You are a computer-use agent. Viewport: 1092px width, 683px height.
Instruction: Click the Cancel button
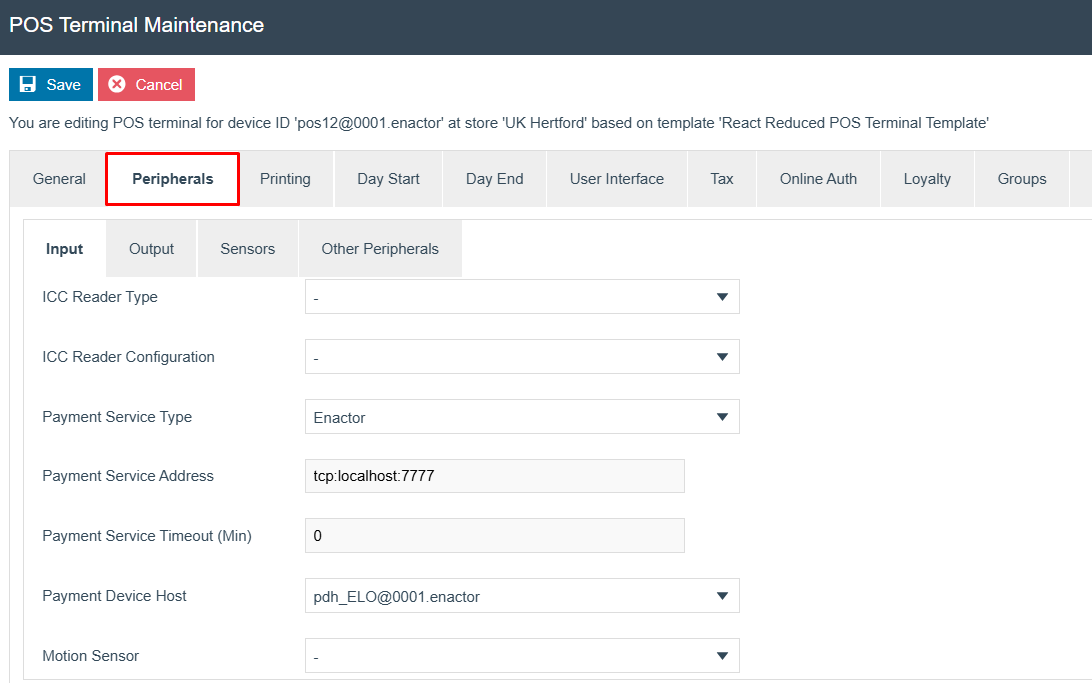pyautogui.click(x=146, y=85)
